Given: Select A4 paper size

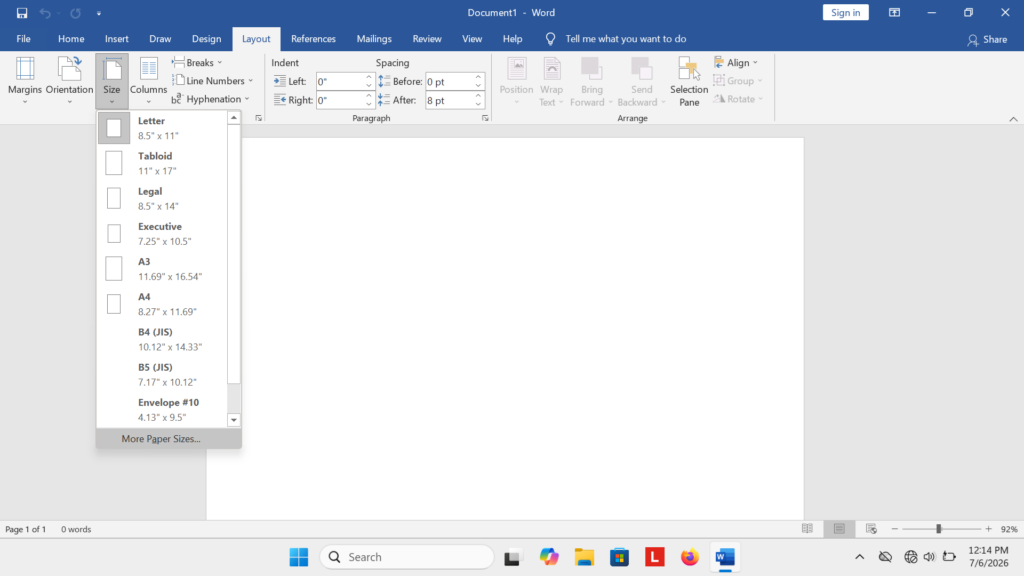Looking at the screenshot, I should click(162, 304).
